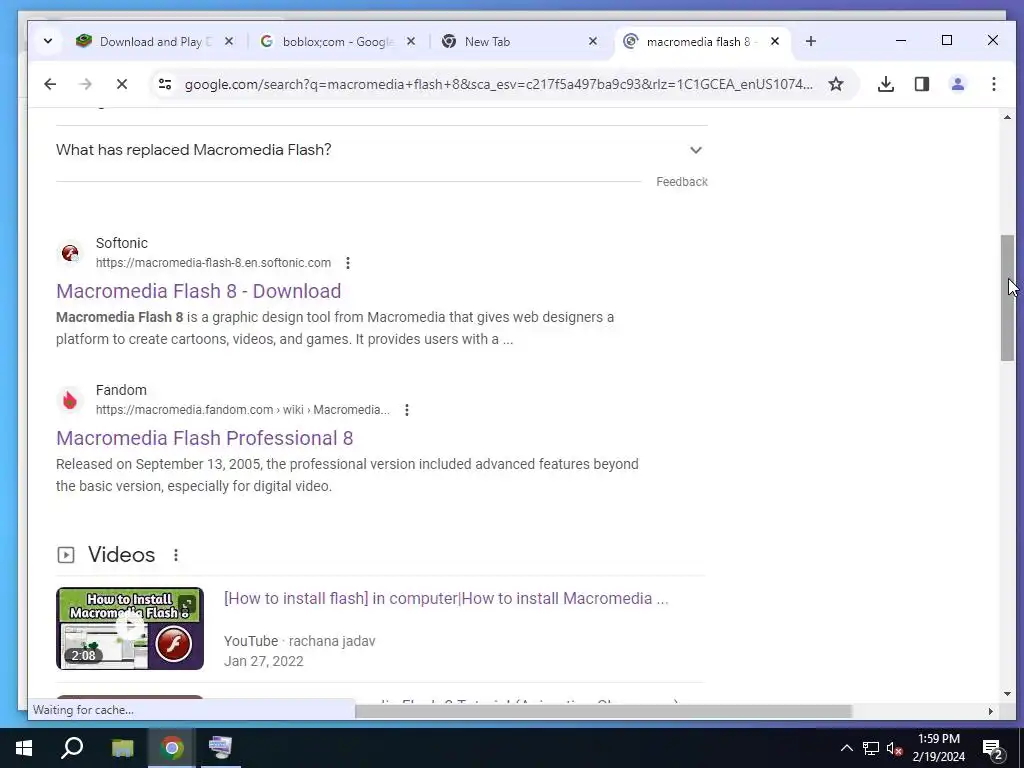
Task: Bookmark this page with the star icon
Action: (x=836, y=84)
